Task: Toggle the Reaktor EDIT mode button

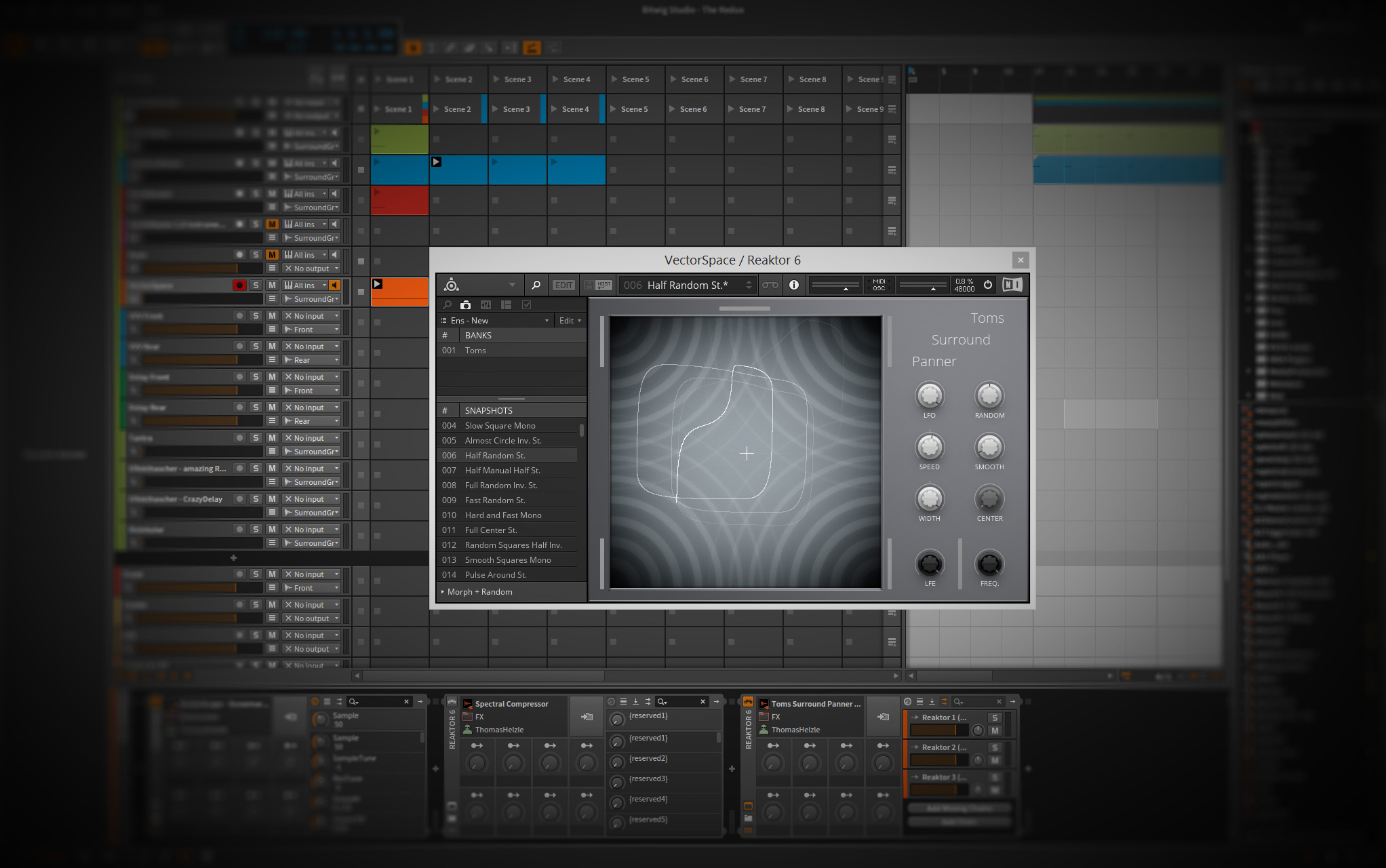Action: 563,285
